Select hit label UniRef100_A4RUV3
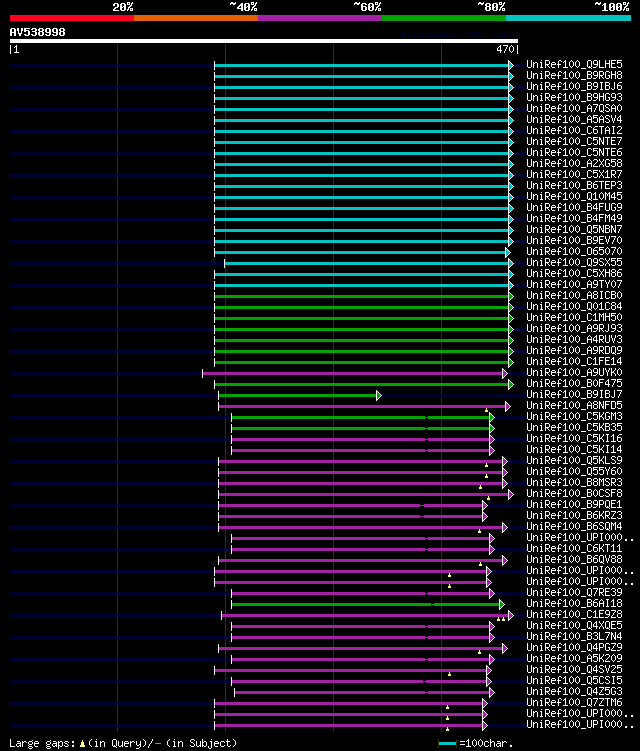This screenshot has height=751, width=640. coord(574,340)
